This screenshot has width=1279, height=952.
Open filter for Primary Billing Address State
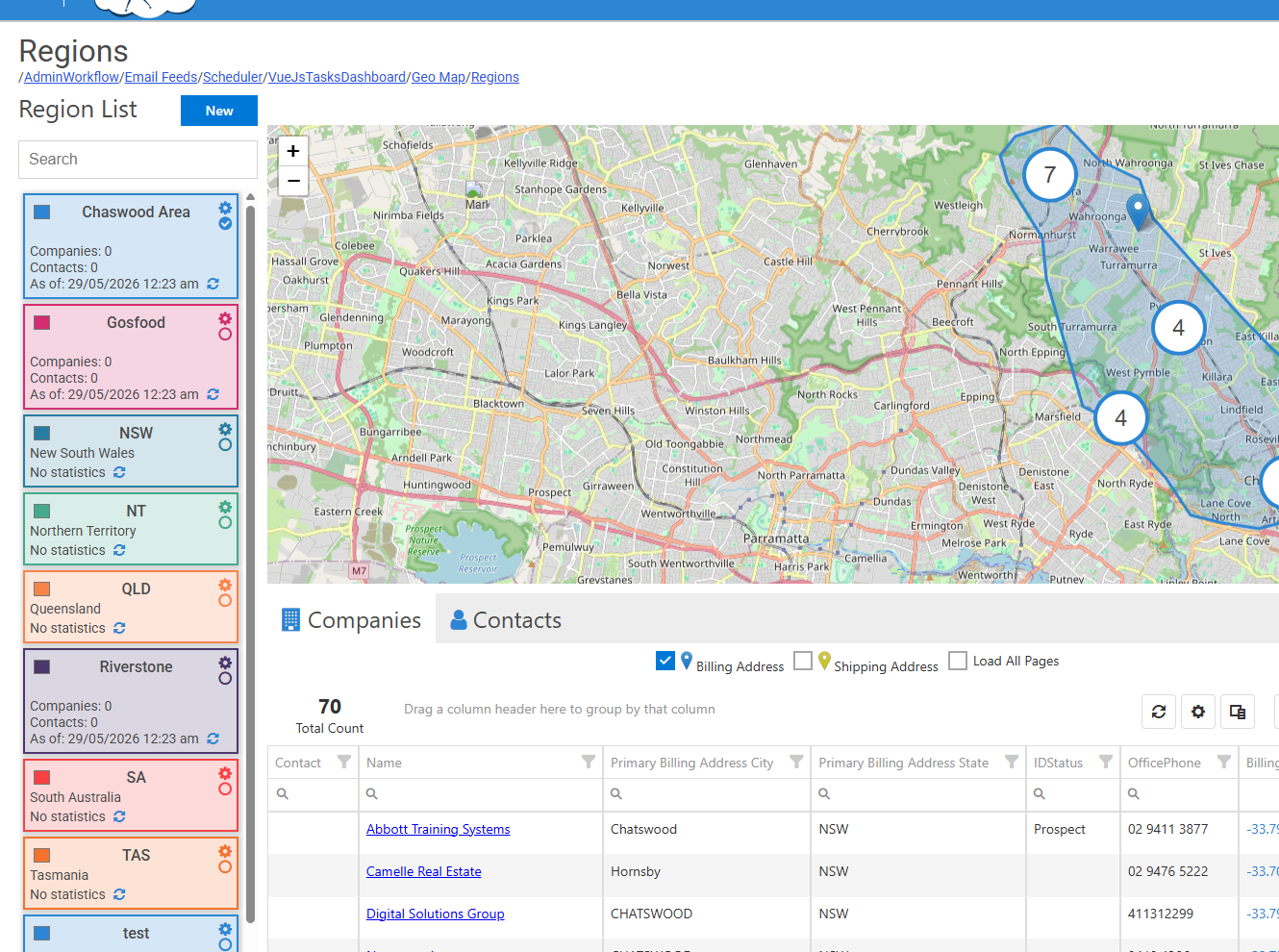point(1012,762)
